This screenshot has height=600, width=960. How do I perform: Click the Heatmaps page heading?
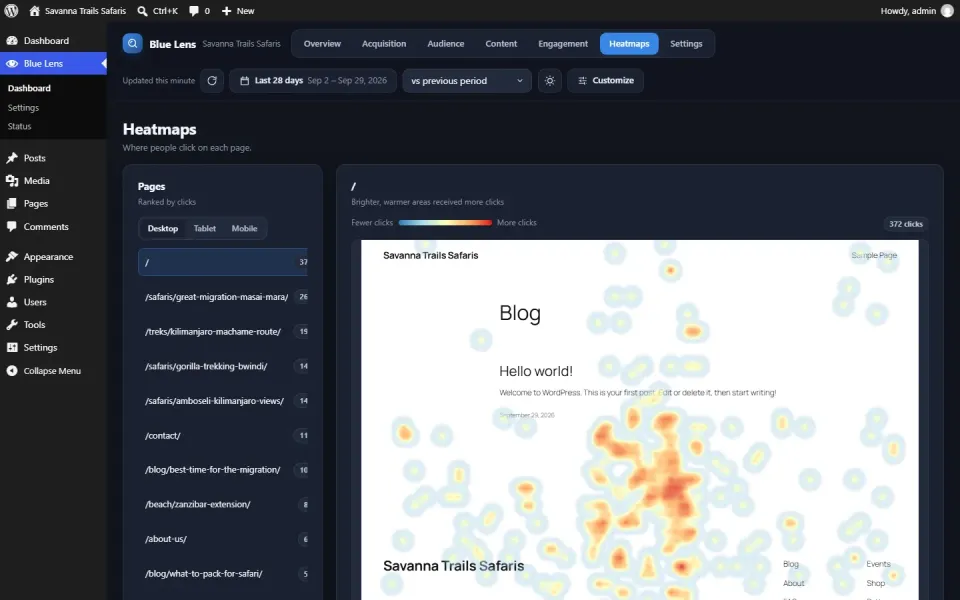(x=159, y=129)
